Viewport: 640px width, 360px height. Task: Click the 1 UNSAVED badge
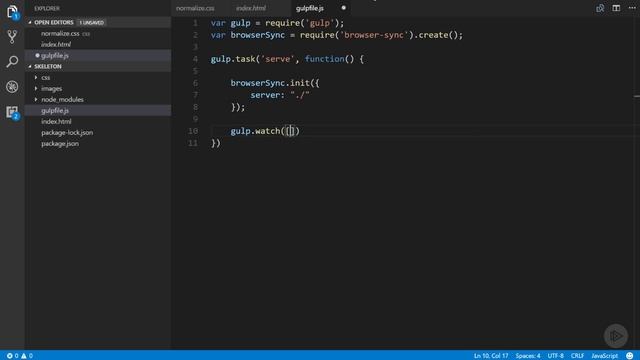91,22
